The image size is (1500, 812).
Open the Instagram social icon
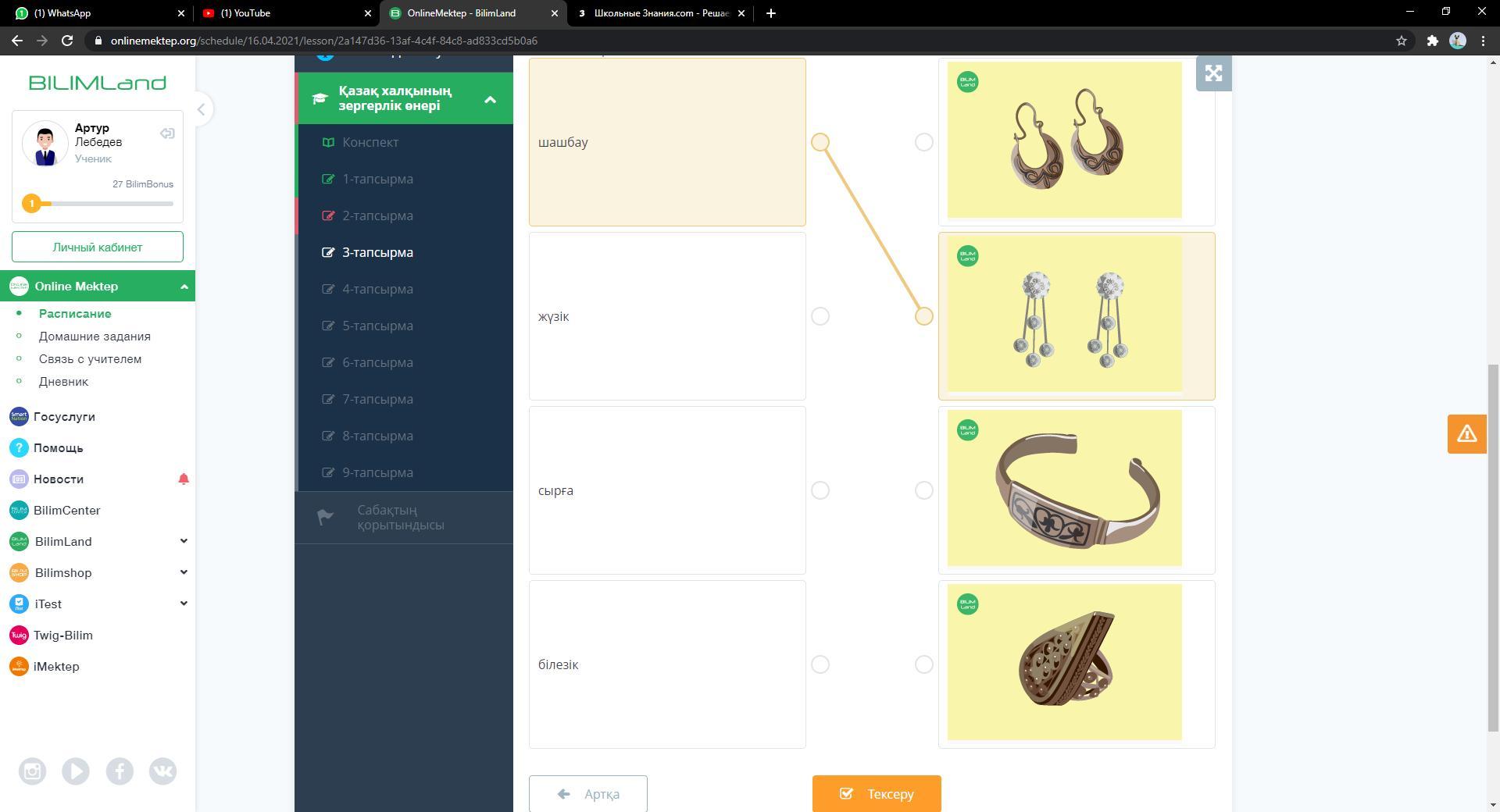(x=32, y=771)
